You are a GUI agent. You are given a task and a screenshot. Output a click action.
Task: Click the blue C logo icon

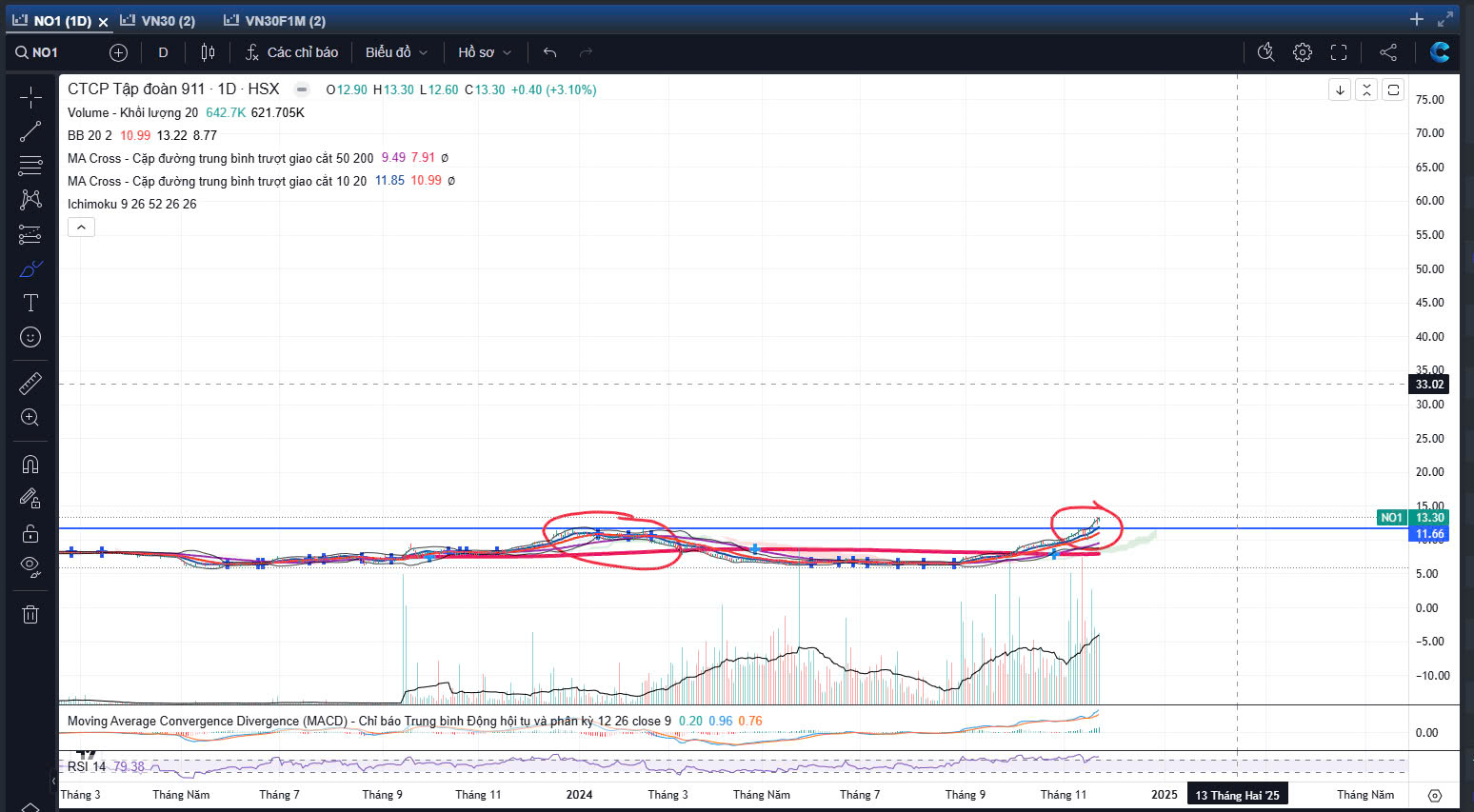(x=1440, y=52)
